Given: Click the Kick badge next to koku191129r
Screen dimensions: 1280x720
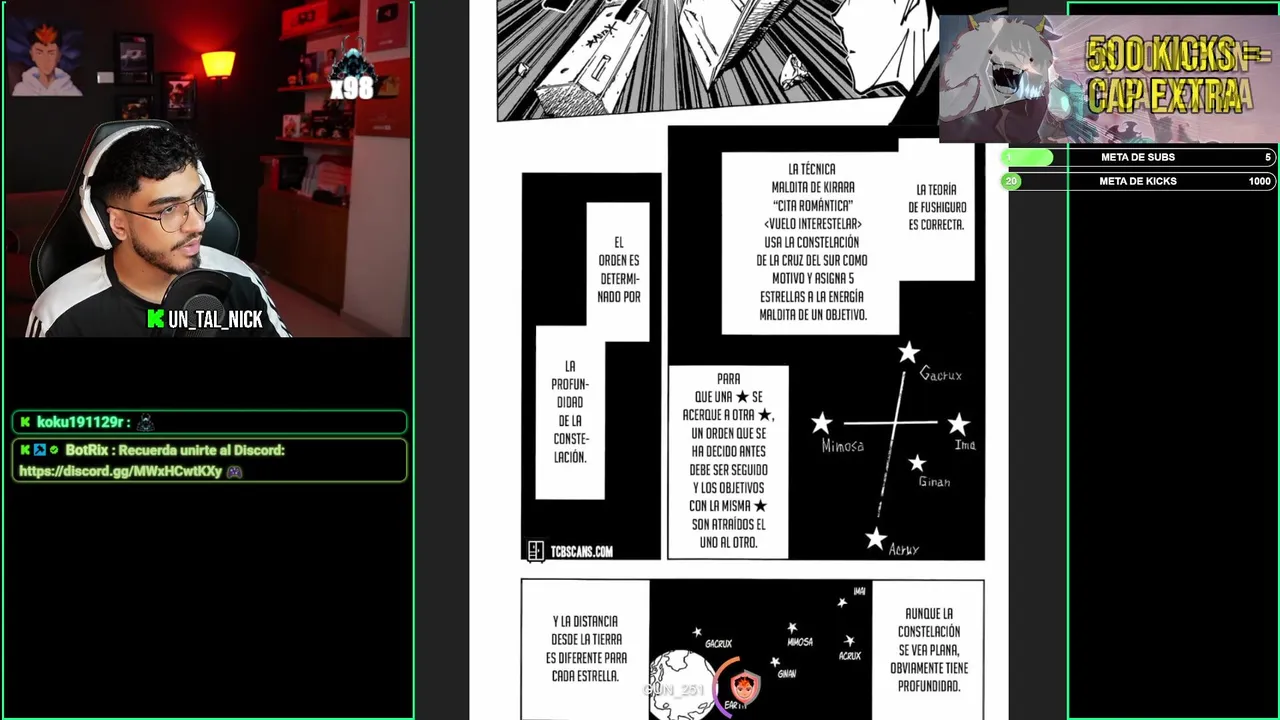Looking at the screenshot, I should click(x=25, y=422).
